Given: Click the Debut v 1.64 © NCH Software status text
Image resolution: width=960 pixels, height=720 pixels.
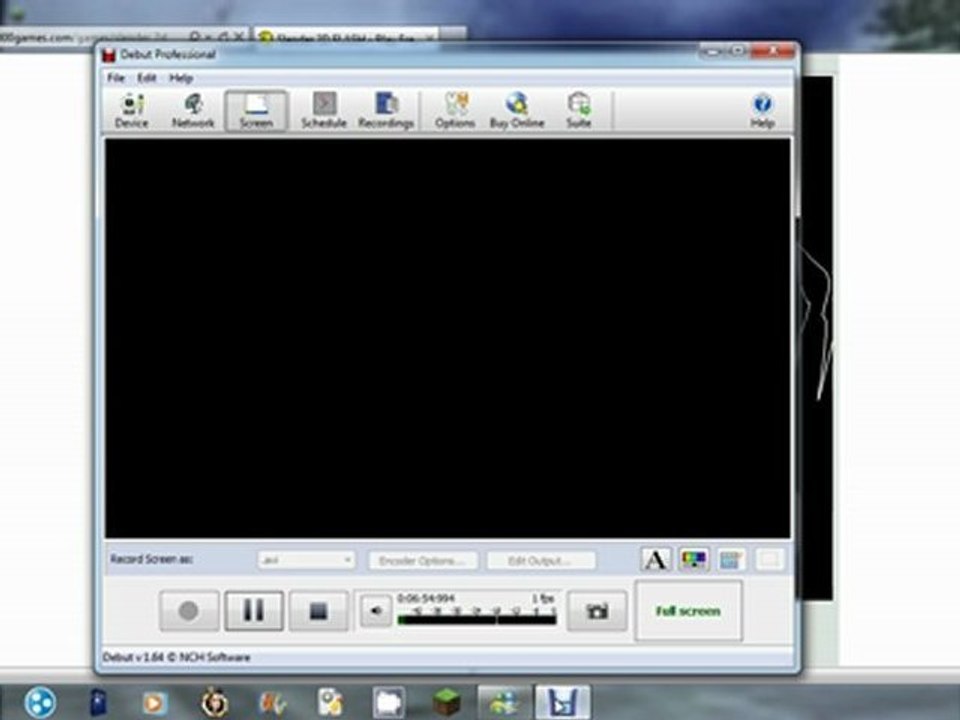Looking at the screenshot, I should click(x=176, y=657).
